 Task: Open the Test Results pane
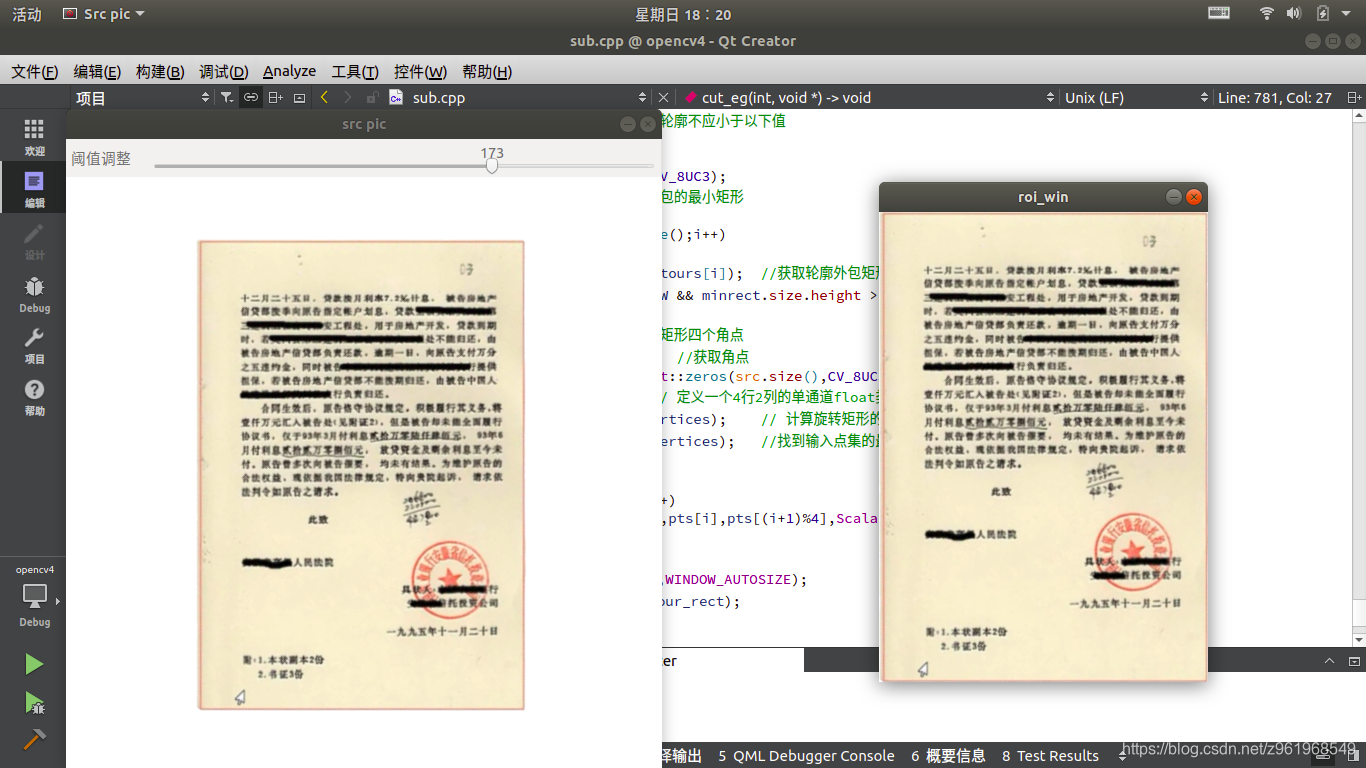(x=1050, y=756)
